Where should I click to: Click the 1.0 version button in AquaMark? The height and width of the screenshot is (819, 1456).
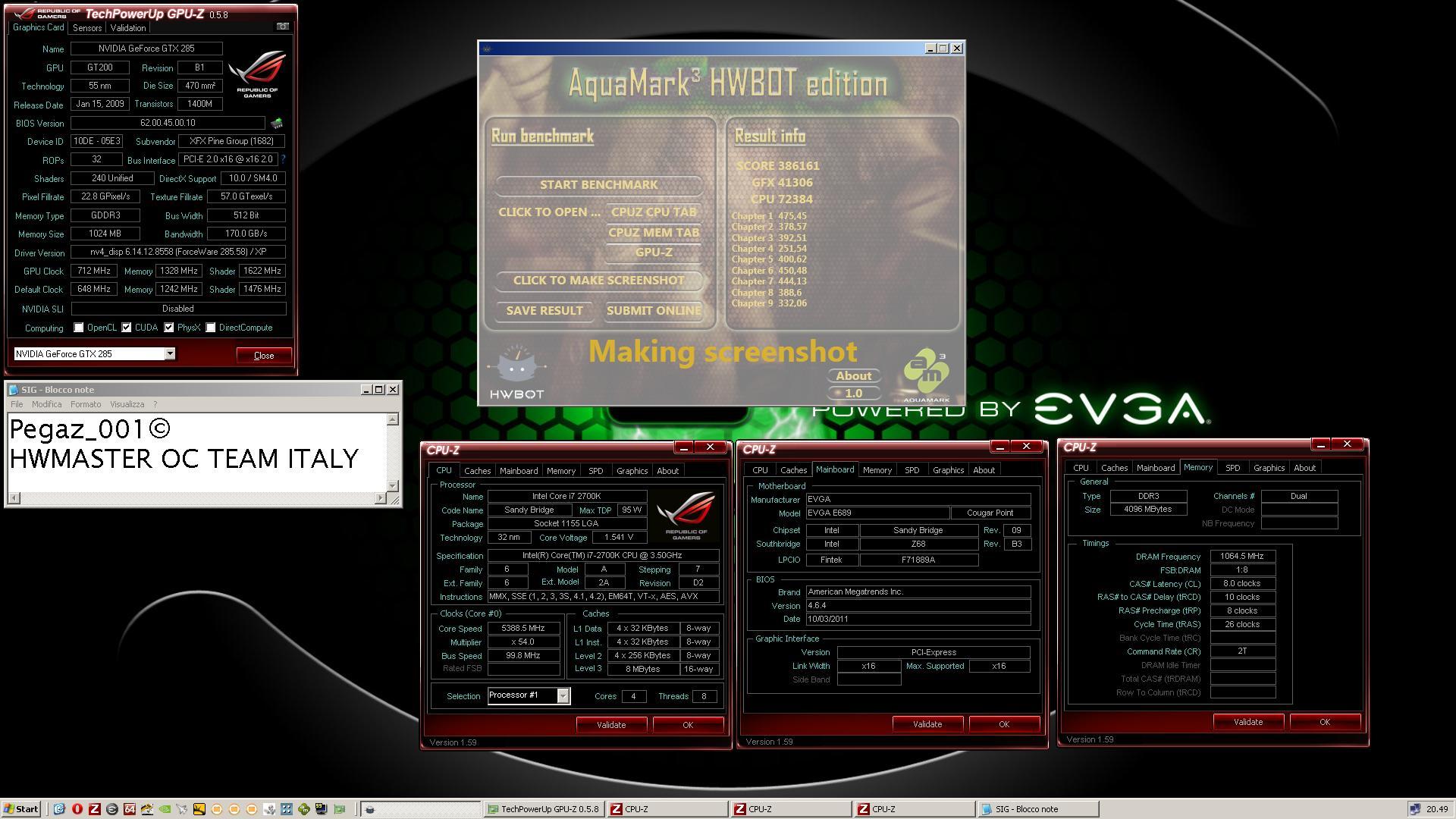(854, 394)
